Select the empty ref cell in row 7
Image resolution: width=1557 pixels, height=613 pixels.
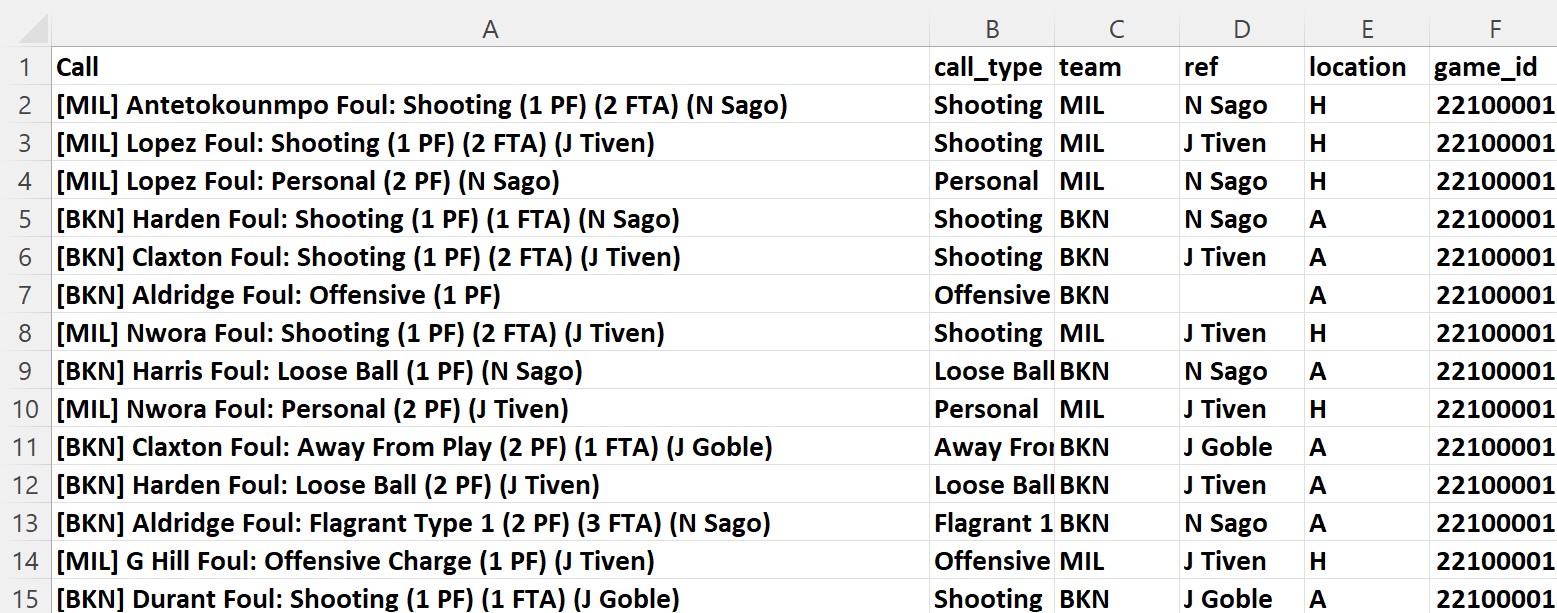point(1241,295)
